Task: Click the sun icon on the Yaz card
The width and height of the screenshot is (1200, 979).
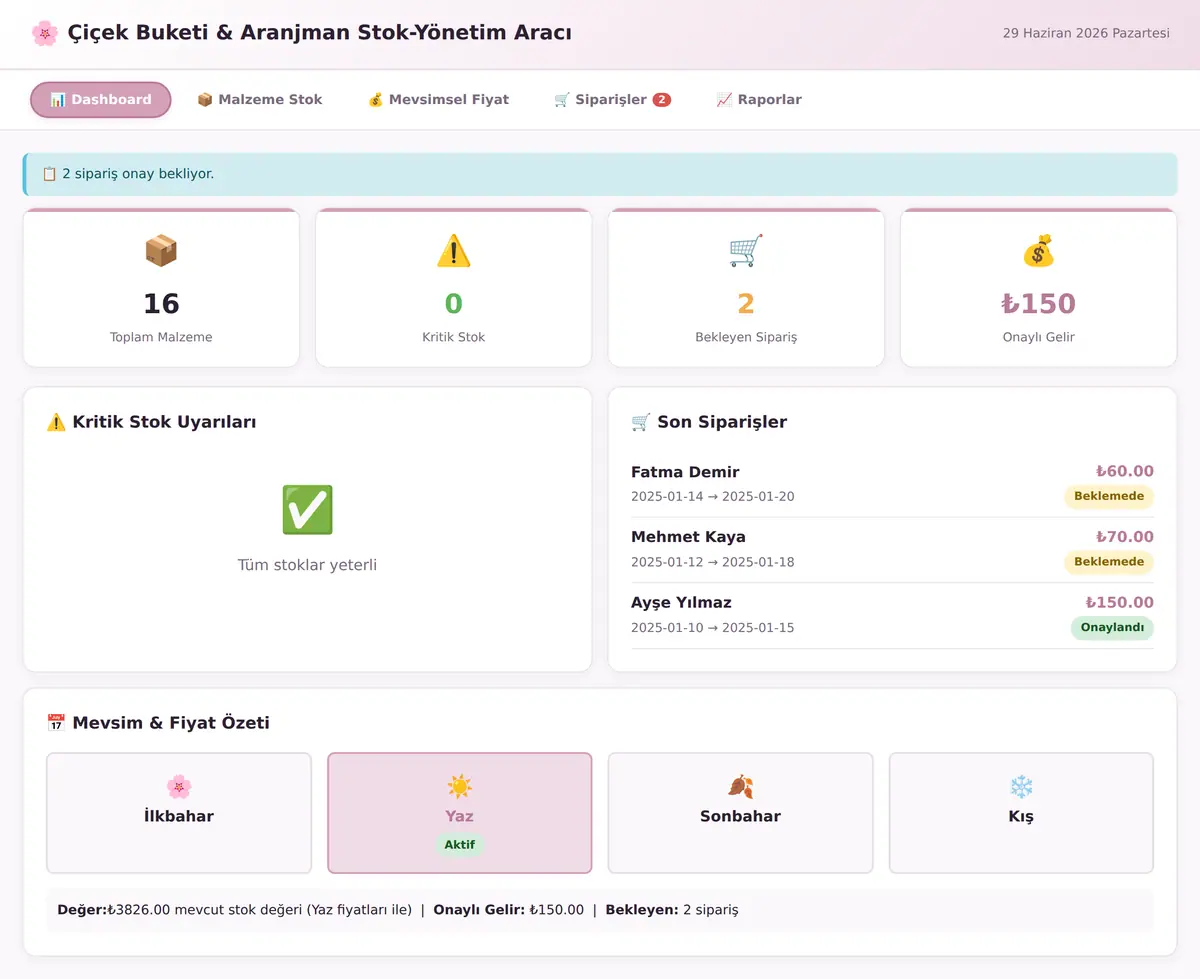Action: pyautogui.click(x=460, y=786)
